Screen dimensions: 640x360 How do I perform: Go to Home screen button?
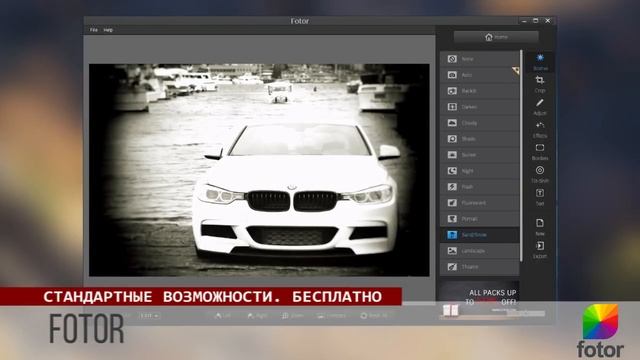(x=496, y=37)
